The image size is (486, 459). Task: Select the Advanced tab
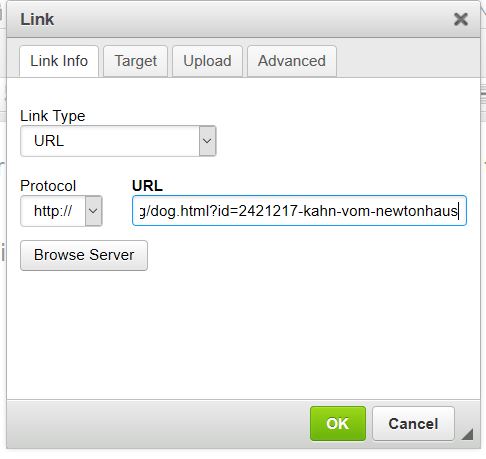[x=292, y=61]
